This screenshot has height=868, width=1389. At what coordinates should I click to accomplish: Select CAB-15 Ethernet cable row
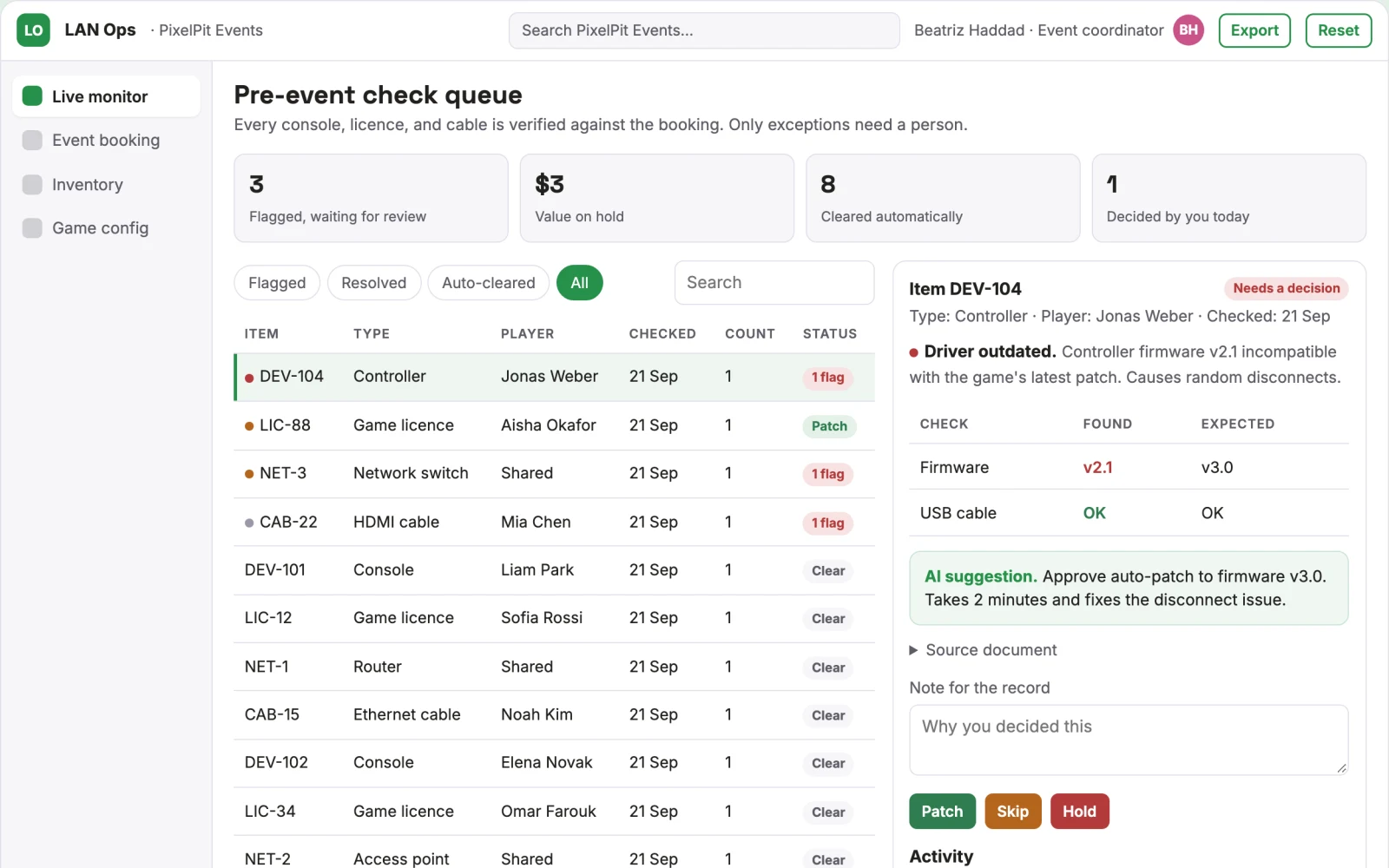pos(554,715)
